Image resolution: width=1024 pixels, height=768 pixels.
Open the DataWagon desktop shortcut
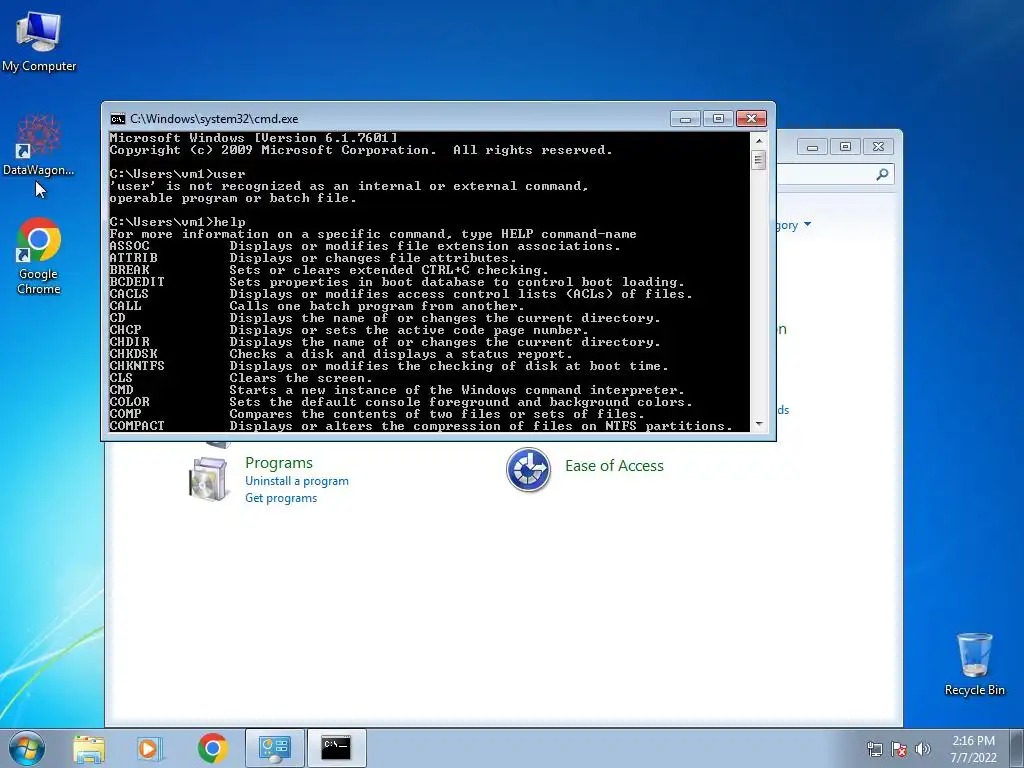(39, 145)
